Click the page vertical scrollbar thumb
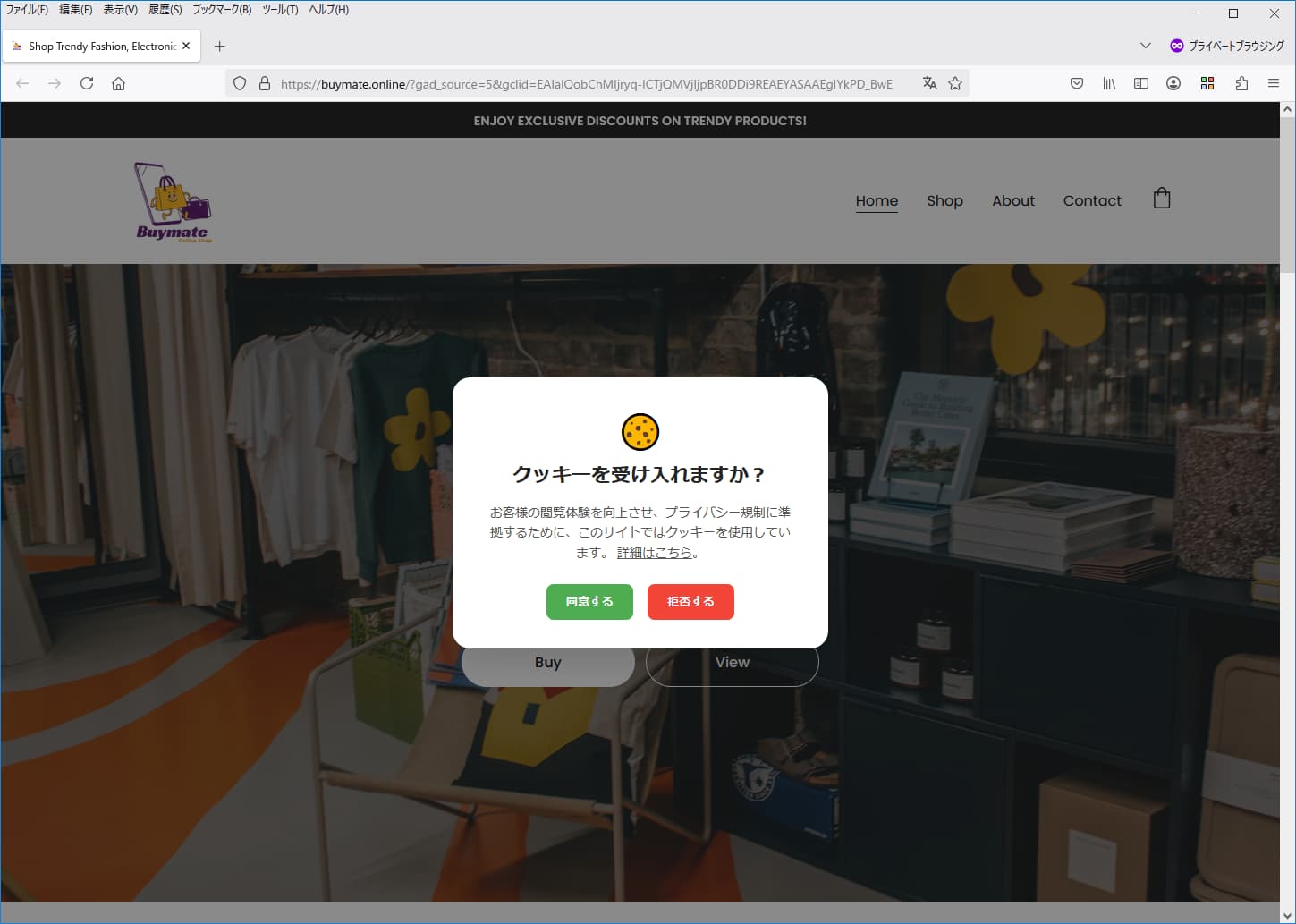This screenshot has height=924, width=1296. [1288, 195]
